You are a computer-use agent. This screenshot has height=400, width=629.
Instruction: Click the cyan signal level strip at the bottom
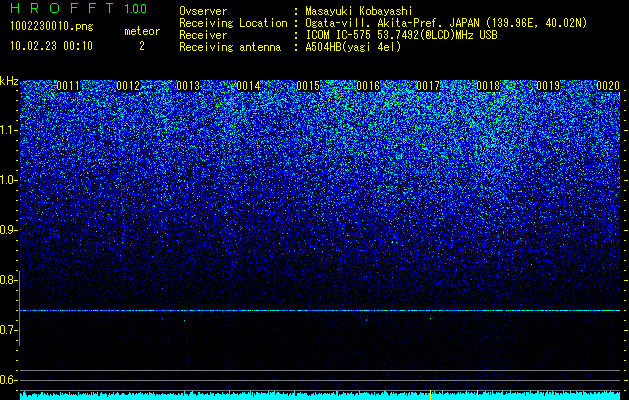click(x=320, y=396)
